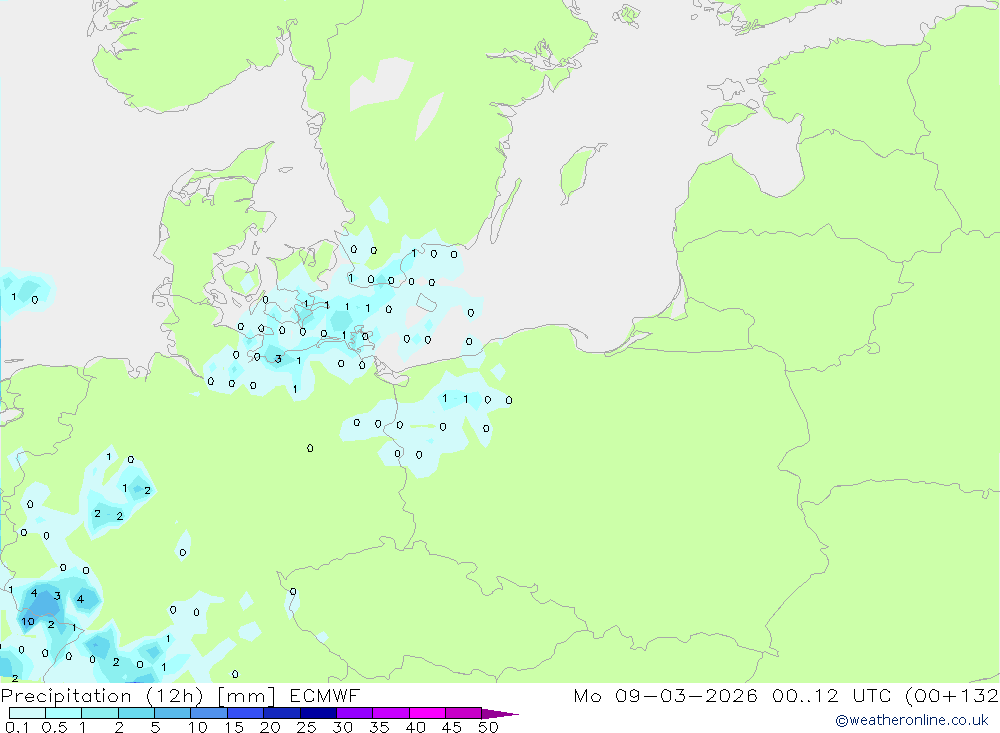The image size is (1000, 733).
Task: Click the "0.5" legend scale label
Action: pyautogui.click(x=54, y=727)
